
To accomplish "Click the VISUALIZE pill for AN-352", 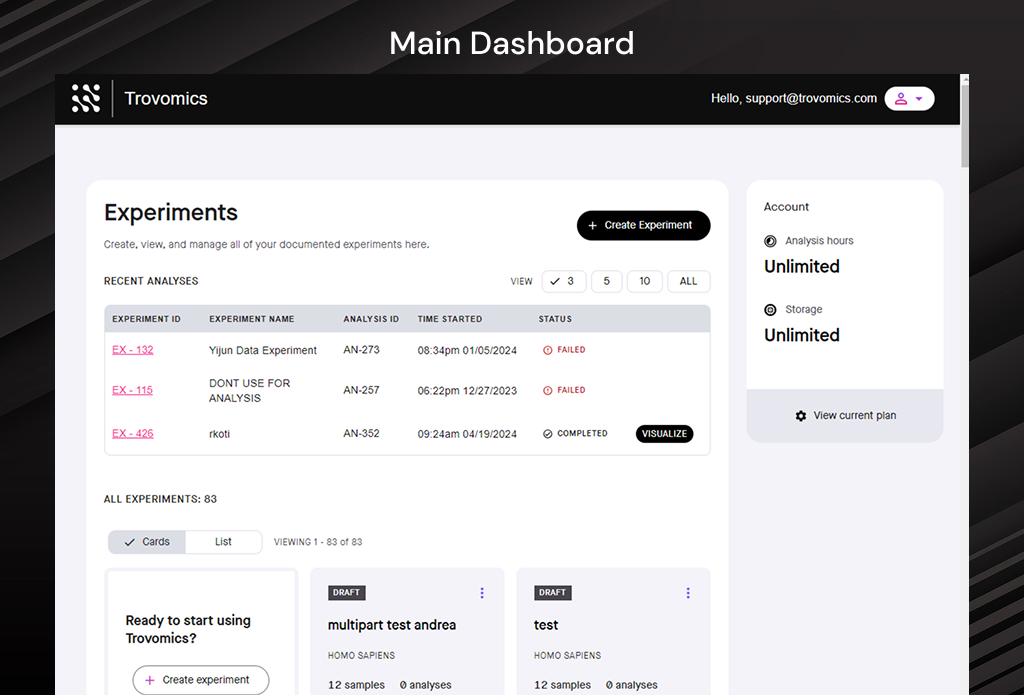I will coord(664,433).
